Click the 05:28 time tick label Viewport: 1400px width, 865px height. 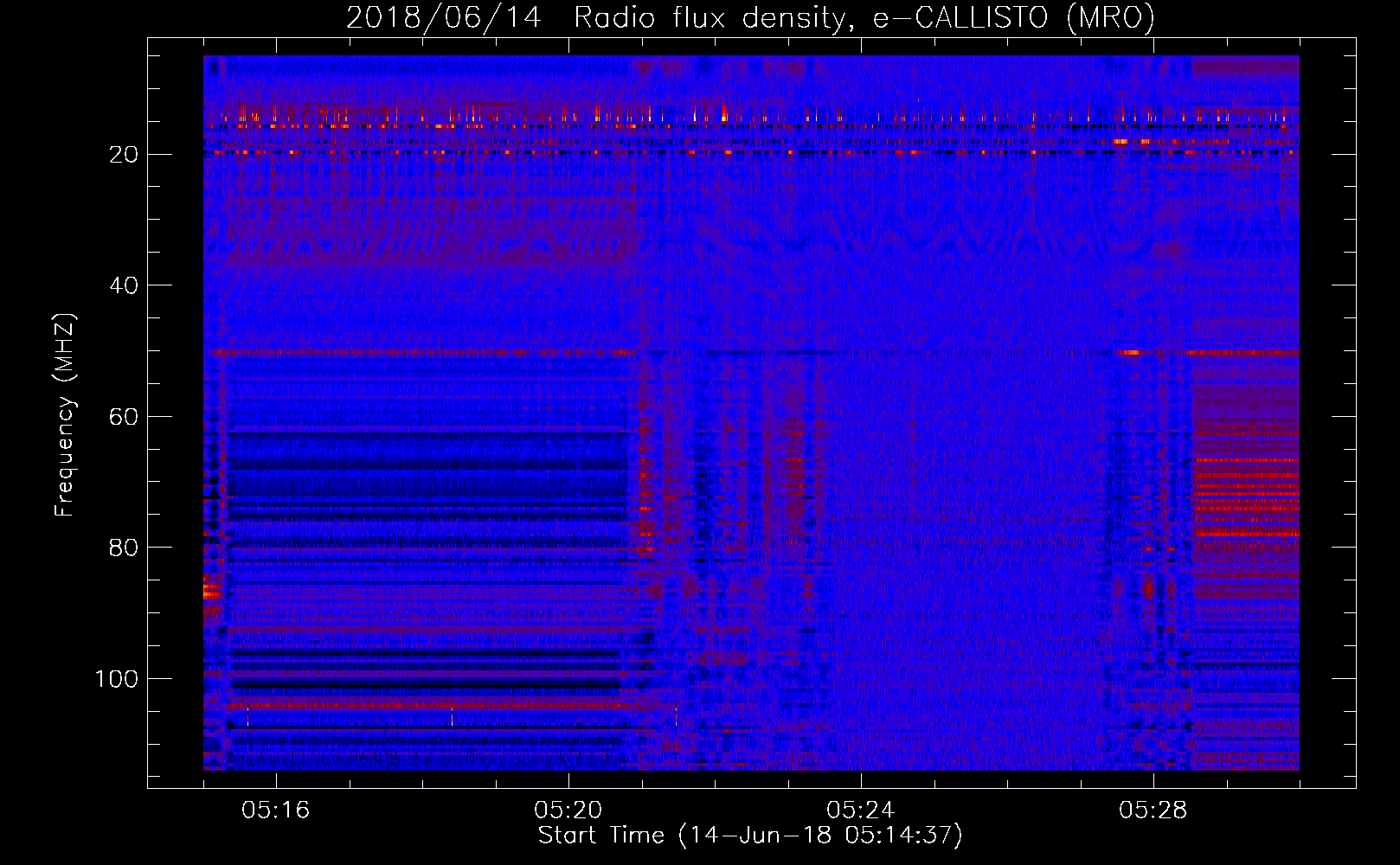pos(1153,811)
